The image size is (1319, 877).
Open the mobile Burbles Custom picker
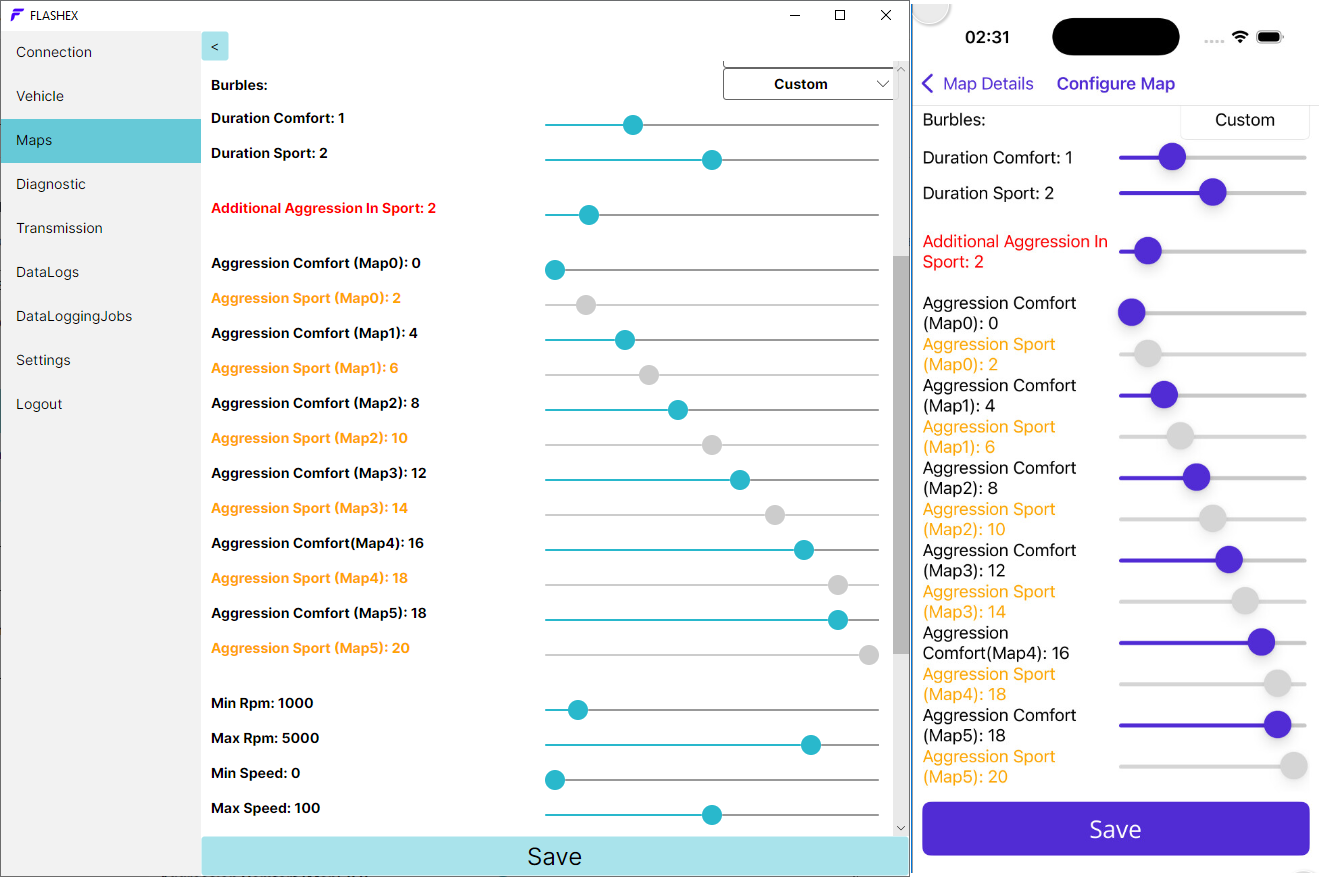[x=1244, y=120]
